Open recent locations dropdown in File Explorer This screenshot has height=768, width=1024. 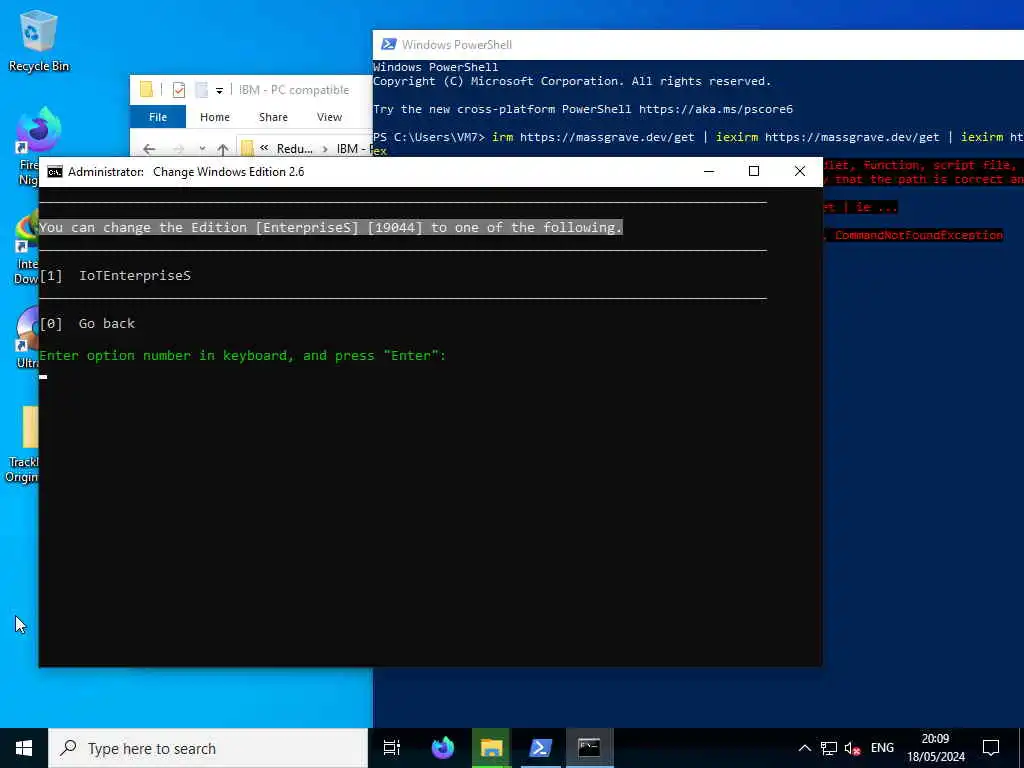(202, 149)
